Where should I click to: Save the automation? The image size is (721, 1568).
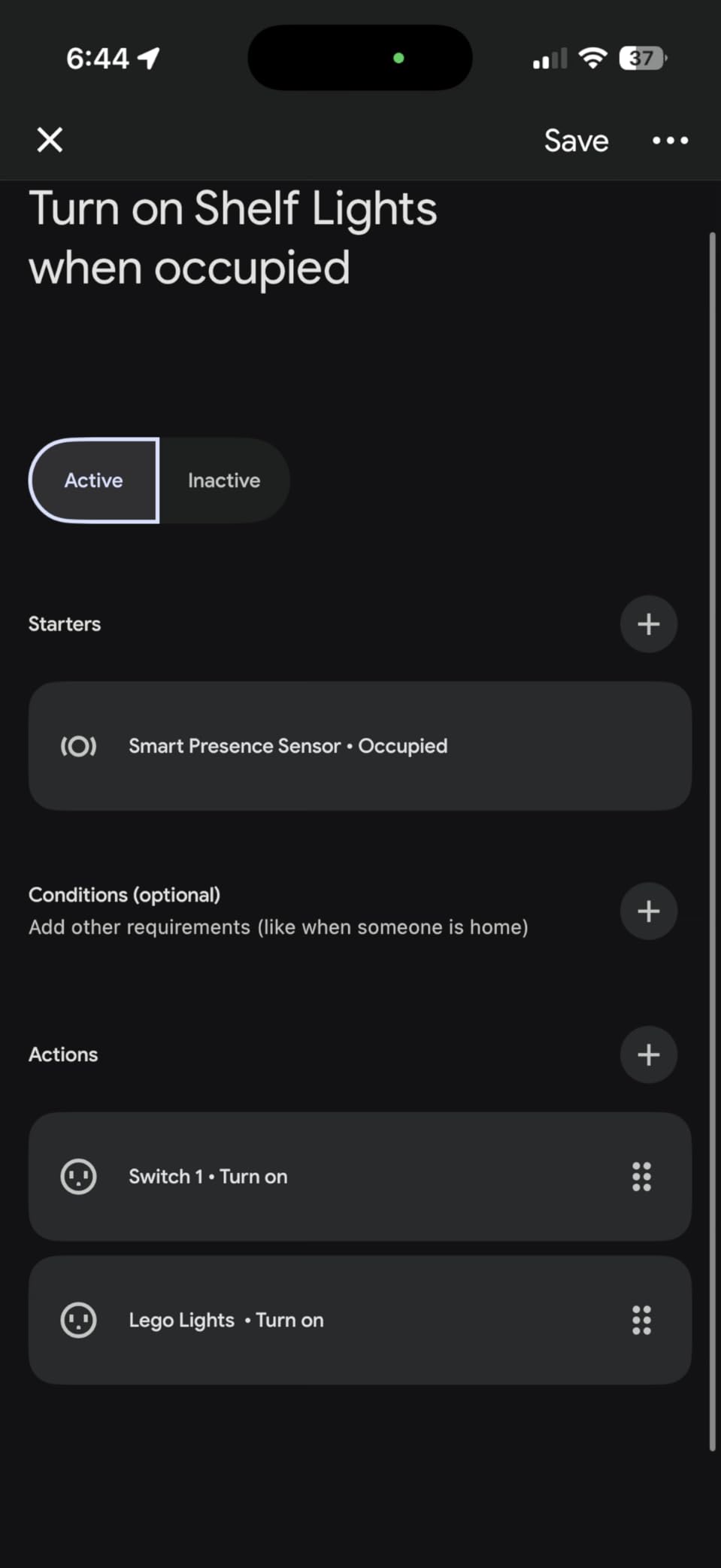tap(576, 141)
